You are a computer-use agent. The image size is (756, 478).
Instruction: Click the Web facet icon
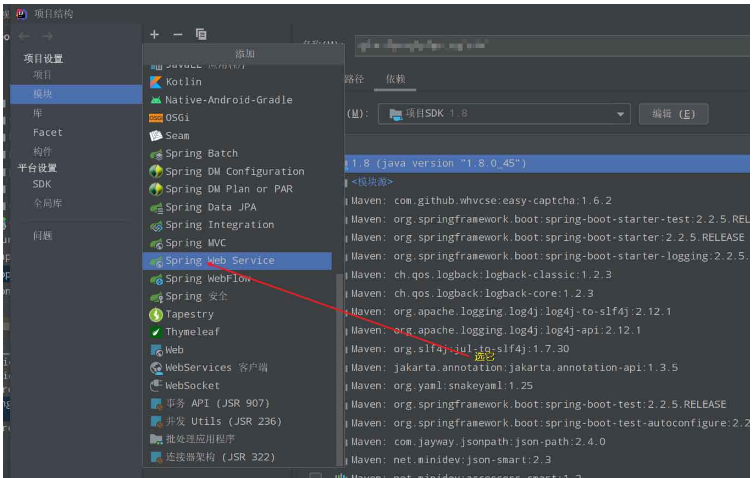coord(156,350)
